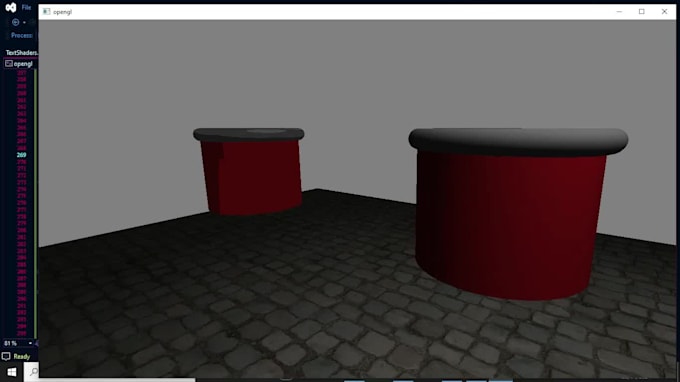Screen dimensions: 680x382
Task: Switch to the TextShaders file tab
Action: pos(21,52)
